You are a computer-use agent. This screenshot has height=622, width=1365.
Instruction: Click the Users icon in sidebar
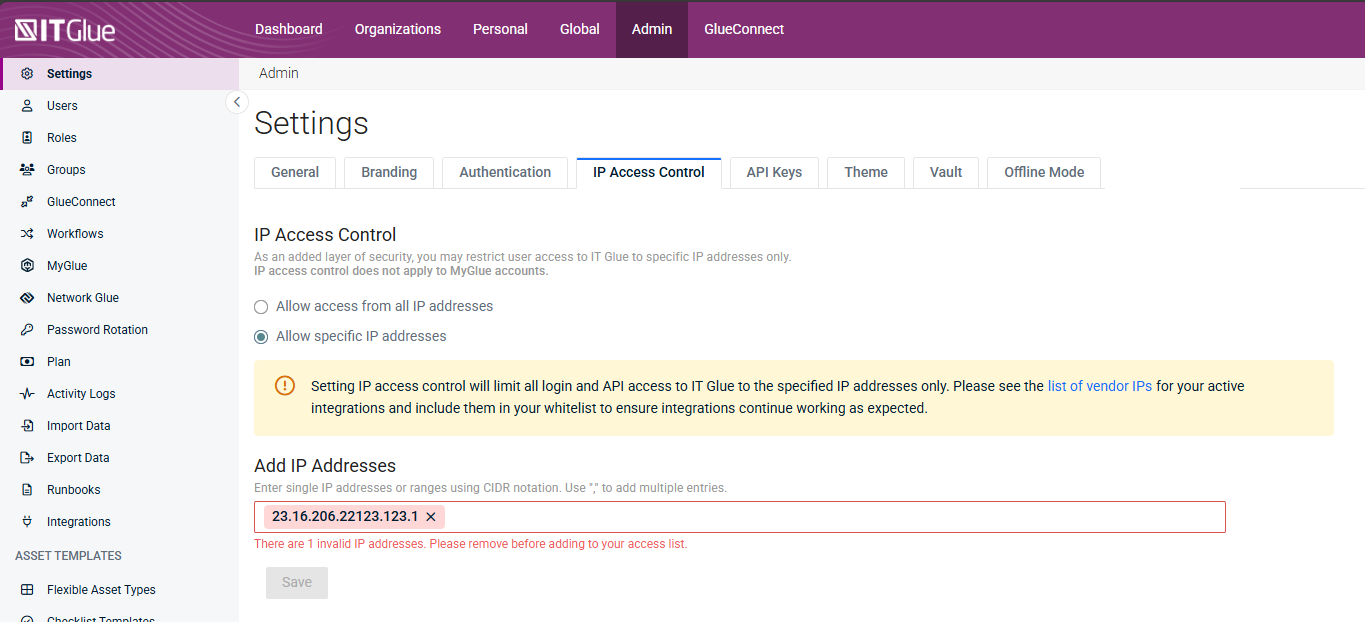coord(27,106)
